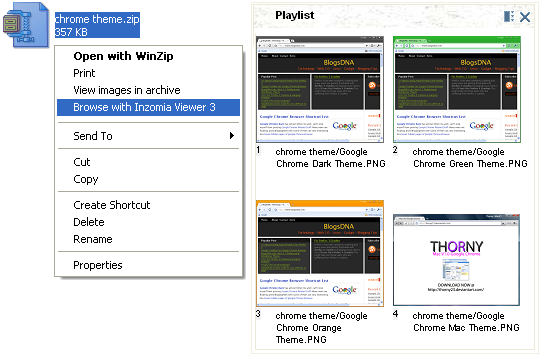Click the chrome theme.zip file name label

tap(97, 19)
